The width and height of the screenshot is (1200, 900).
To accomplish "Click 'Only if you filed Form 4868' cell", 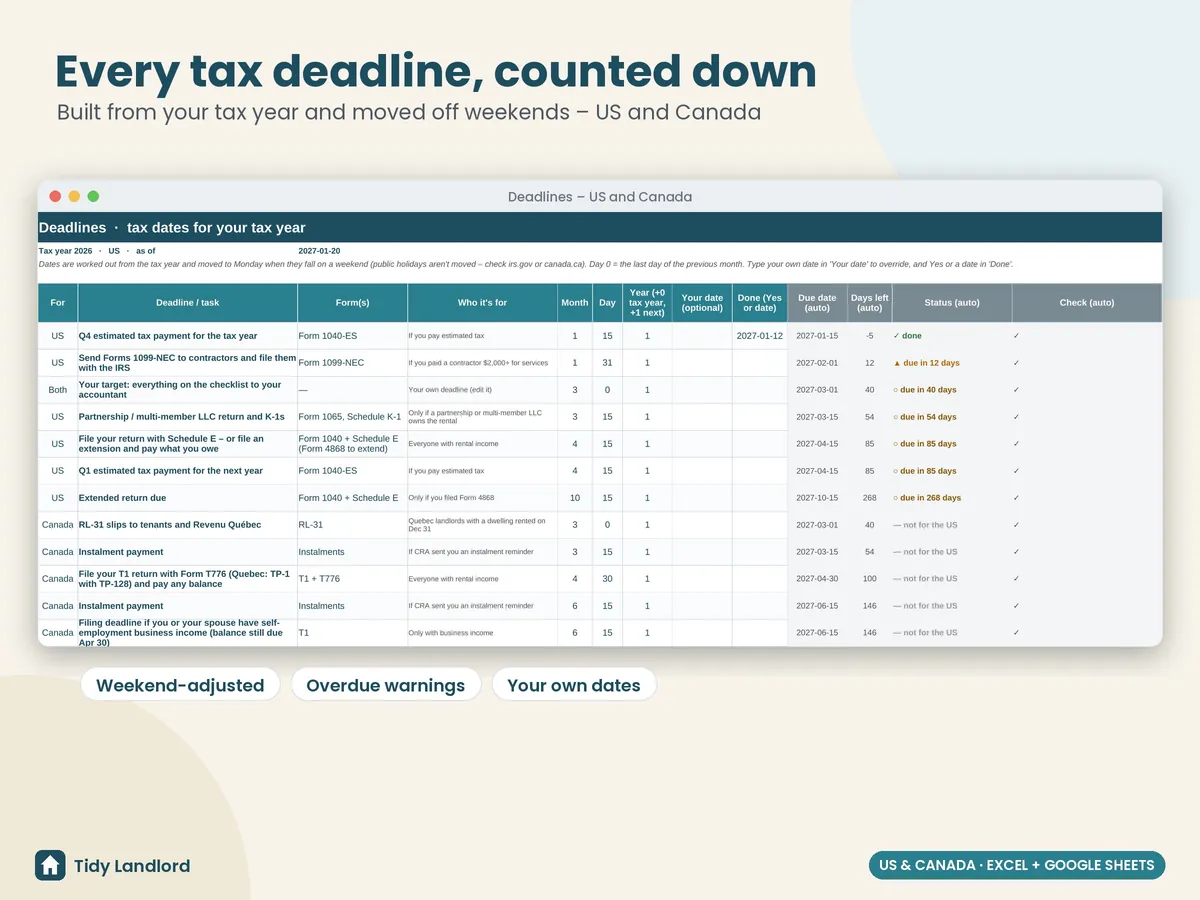I will click(483, 498).
